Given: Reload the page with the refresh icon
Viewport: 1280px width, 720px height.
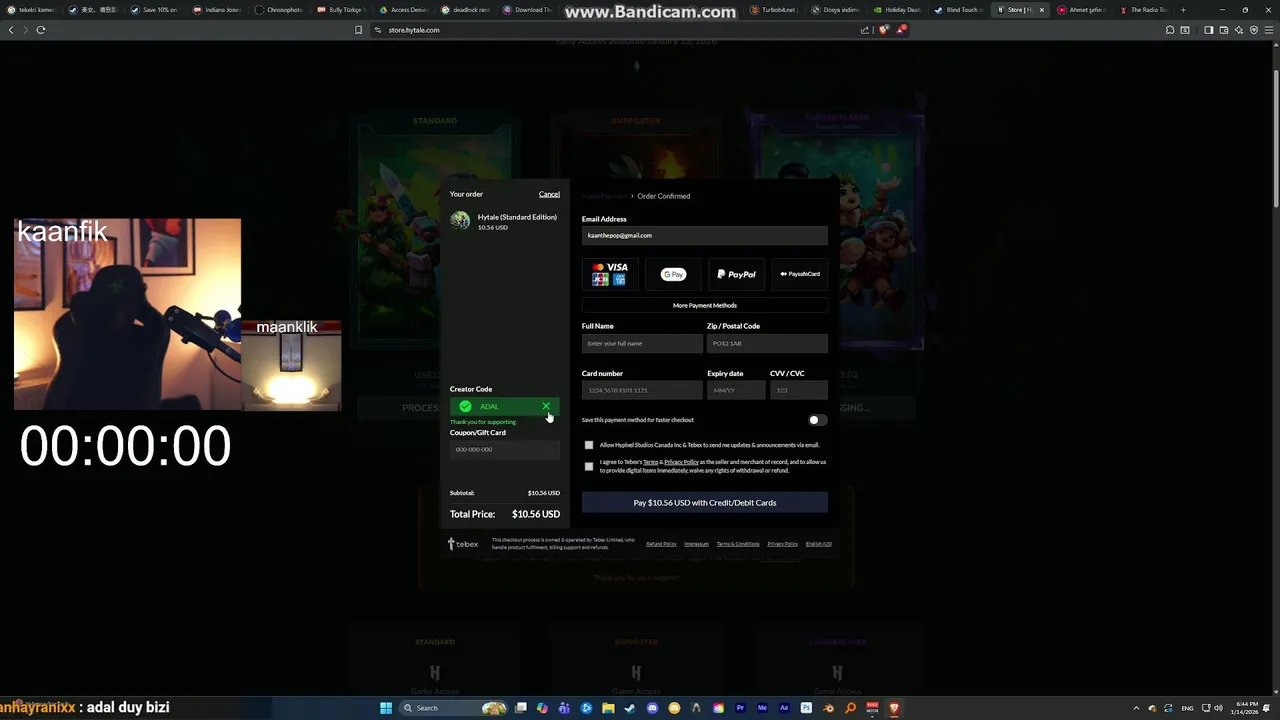Looking at the screenshot, I should 41,30.
